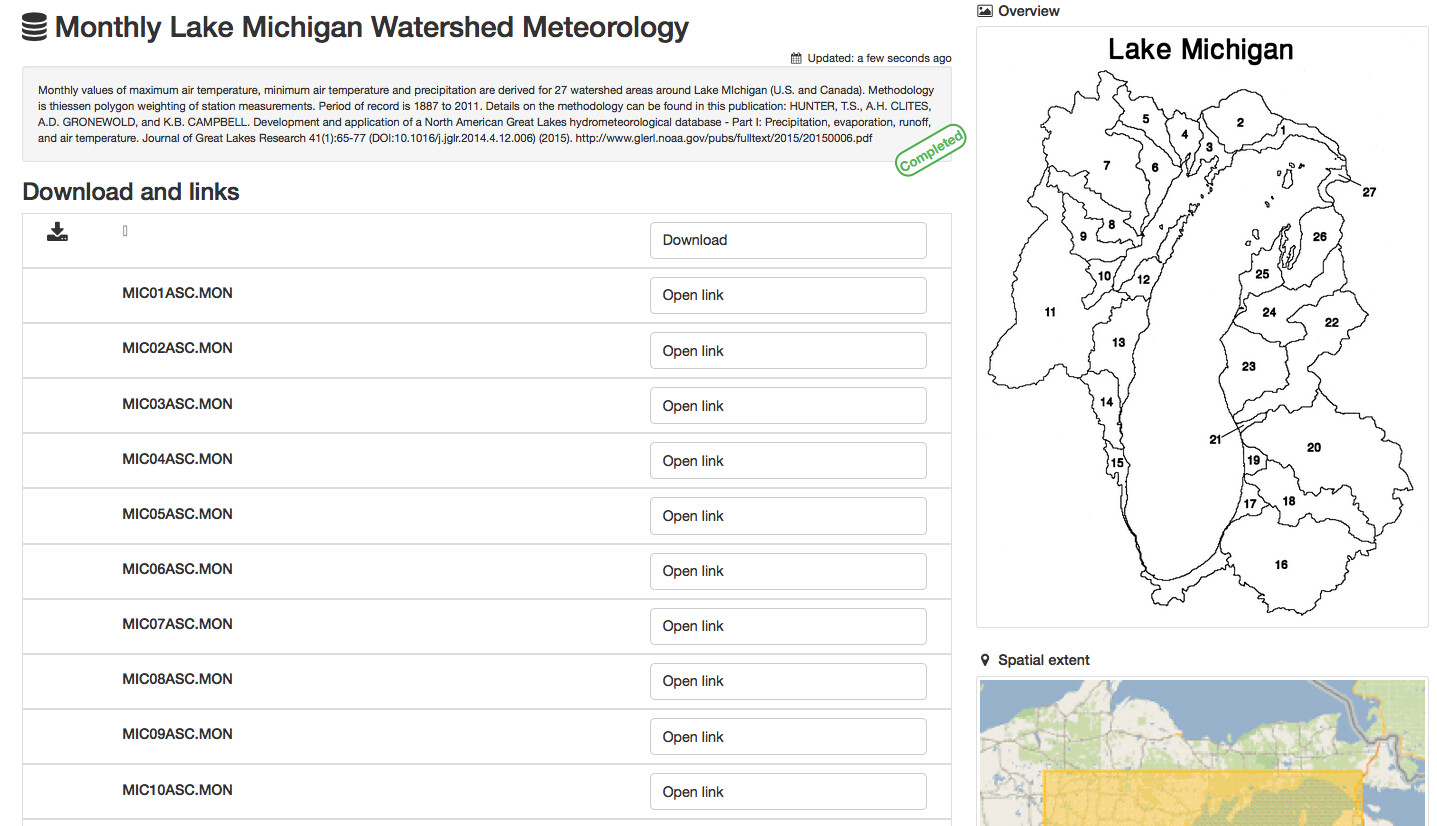This screenshot has width=1437, height=826.
Task: Select the MIC07ASC.MON file name
Action: coord(177,624)
